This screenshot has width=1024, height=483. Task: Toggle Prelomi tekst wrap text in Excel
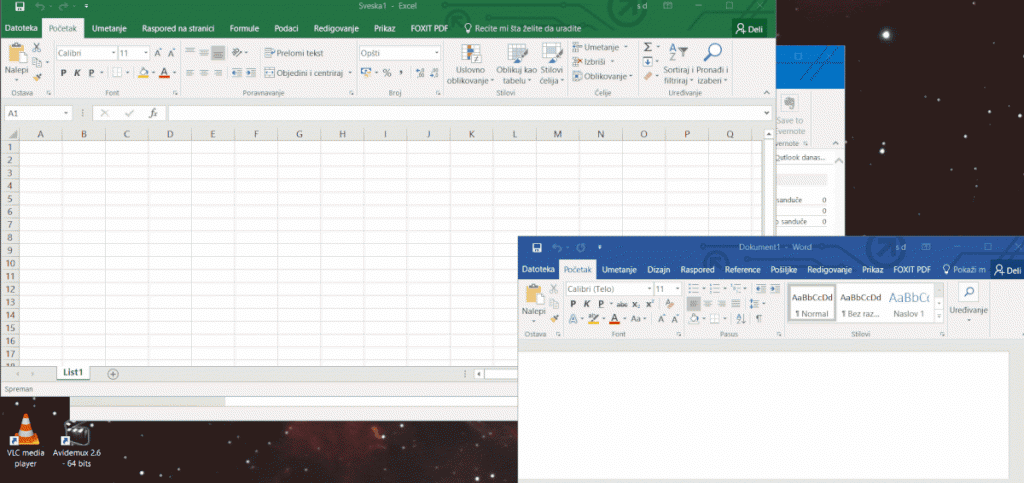click(294, 53)
